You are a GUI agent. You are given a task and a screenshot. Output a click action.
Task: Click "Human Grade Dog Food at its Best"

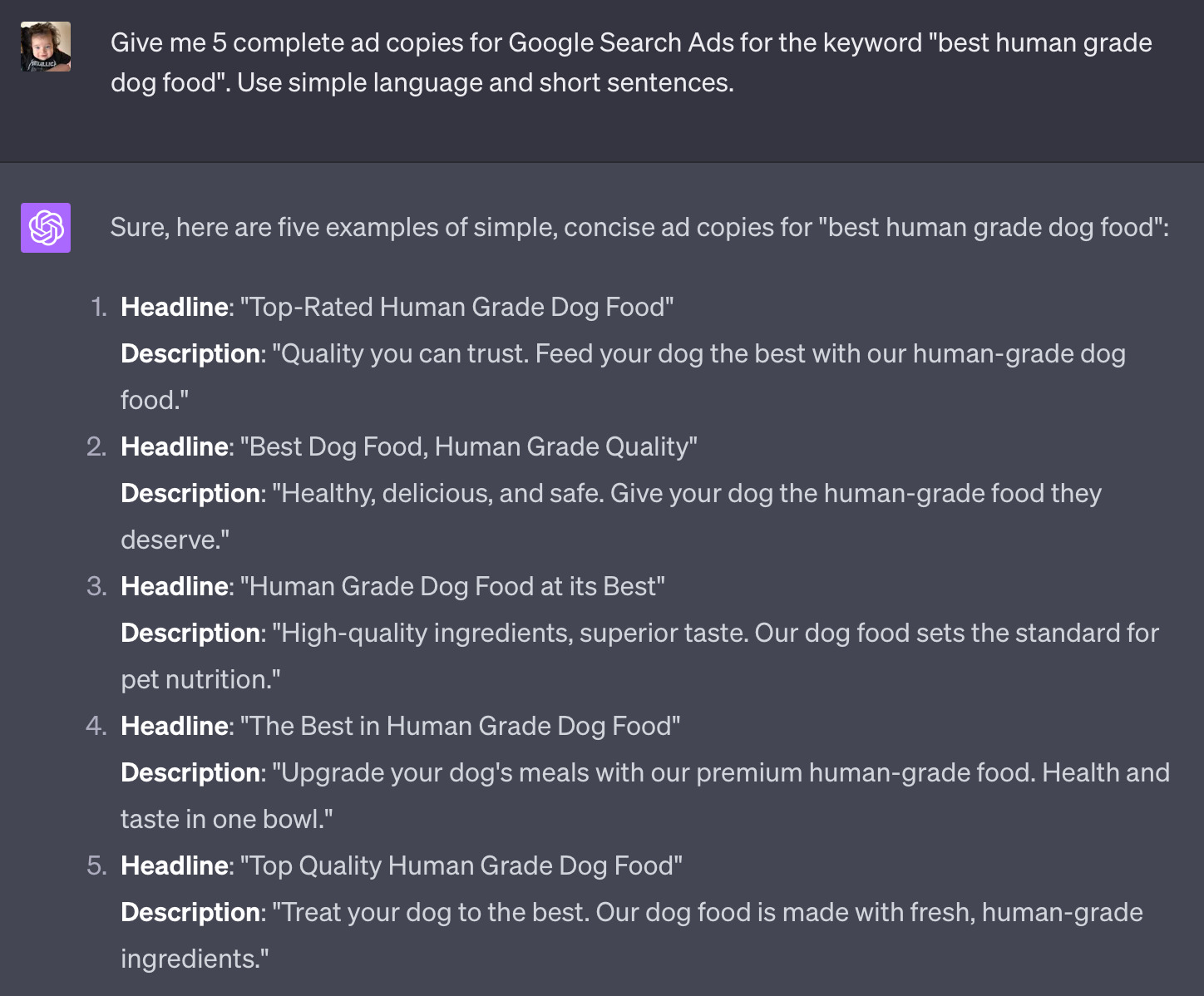(x=452, y=586)
